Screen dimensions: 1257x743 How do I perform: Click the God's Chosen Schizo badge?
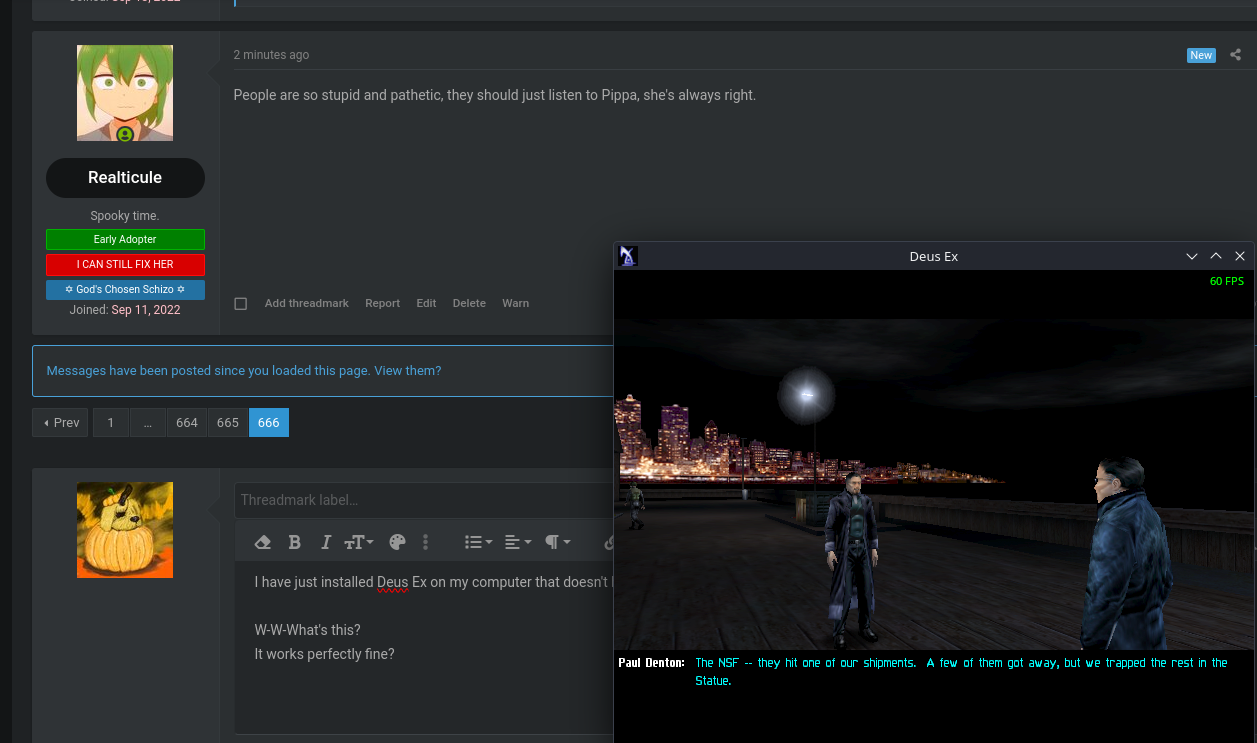(125, 290)
